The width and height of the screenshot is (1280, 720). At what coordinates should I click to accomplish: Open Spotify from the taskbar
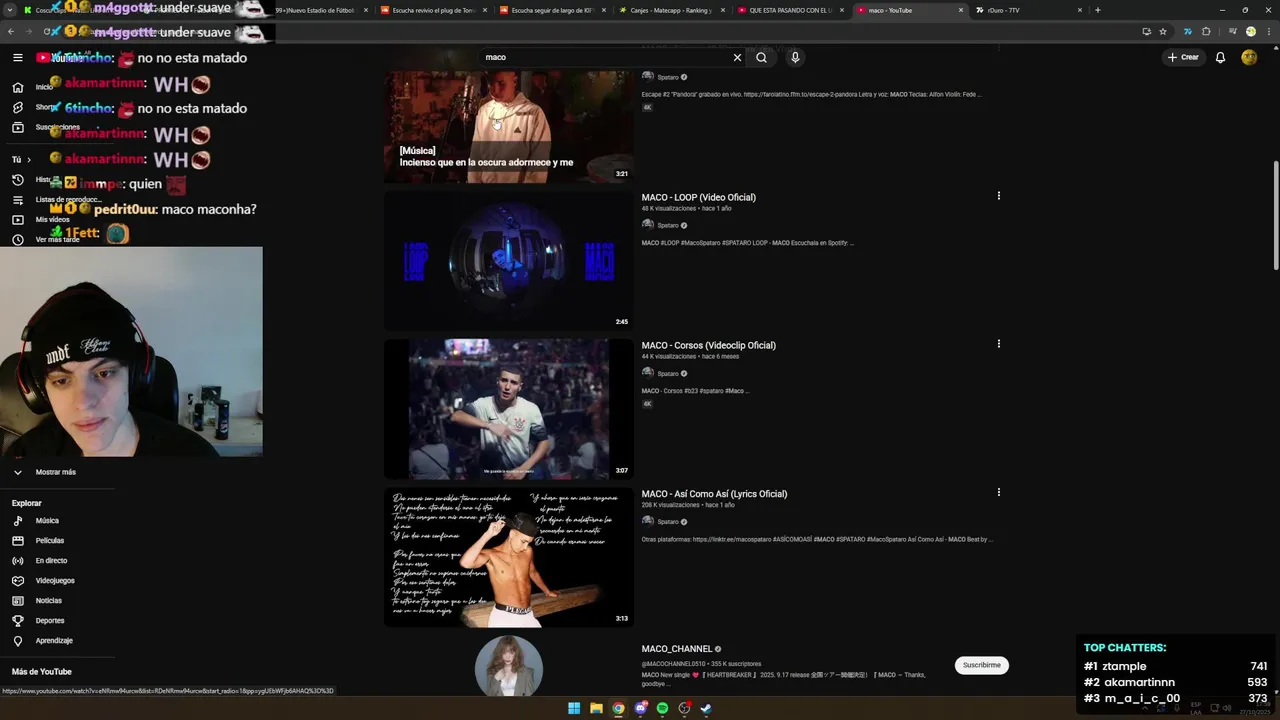pyautogui.click(x=663, y=708)
